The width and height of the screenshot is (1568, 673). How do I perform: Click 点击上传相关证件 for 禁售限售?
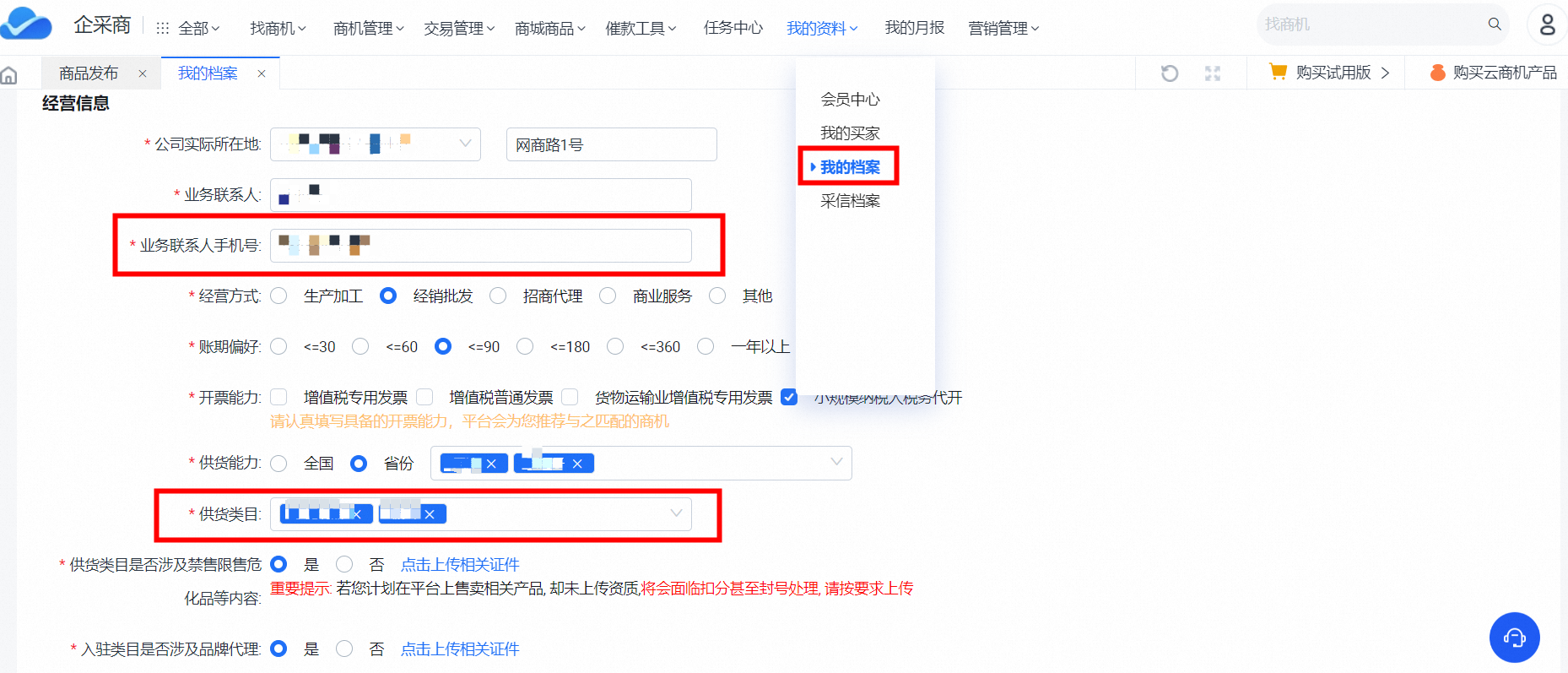click(x=460, y=564)
